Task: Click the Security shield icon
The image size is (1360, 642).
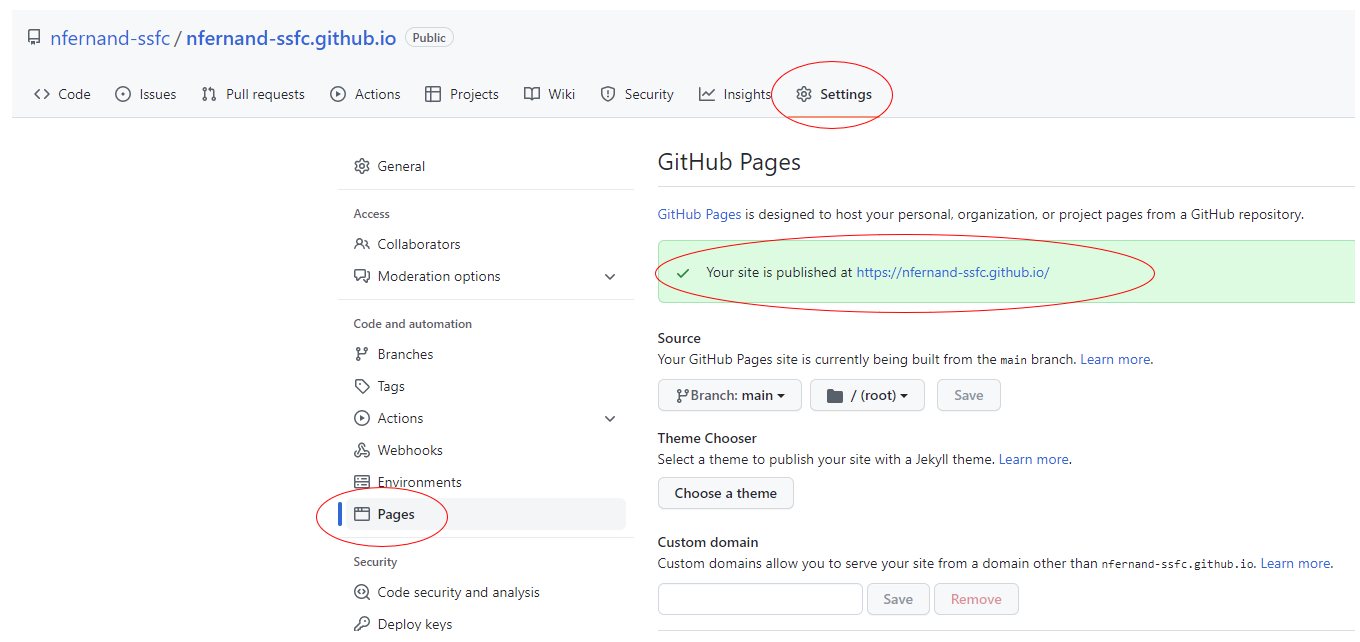Action: (608, 94)
